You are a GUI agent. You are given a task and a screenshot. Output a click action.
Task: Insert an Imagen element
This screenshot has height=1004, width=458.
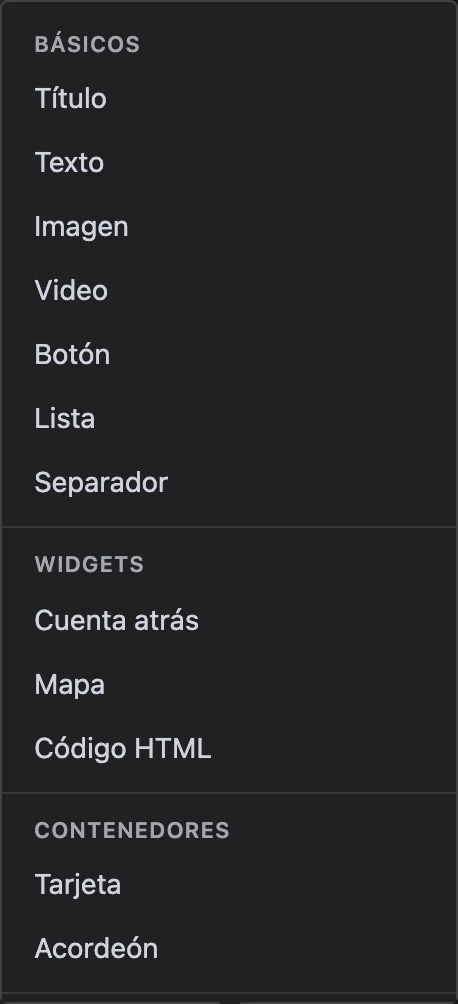point(229,227)
